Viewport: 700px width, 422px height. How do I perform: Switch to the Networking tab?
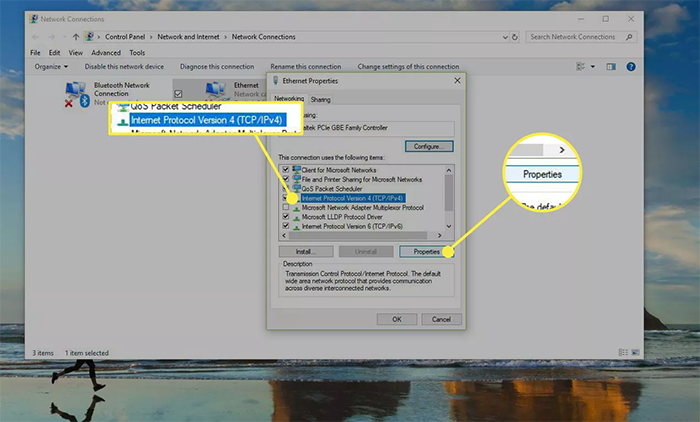click(289, 98)
